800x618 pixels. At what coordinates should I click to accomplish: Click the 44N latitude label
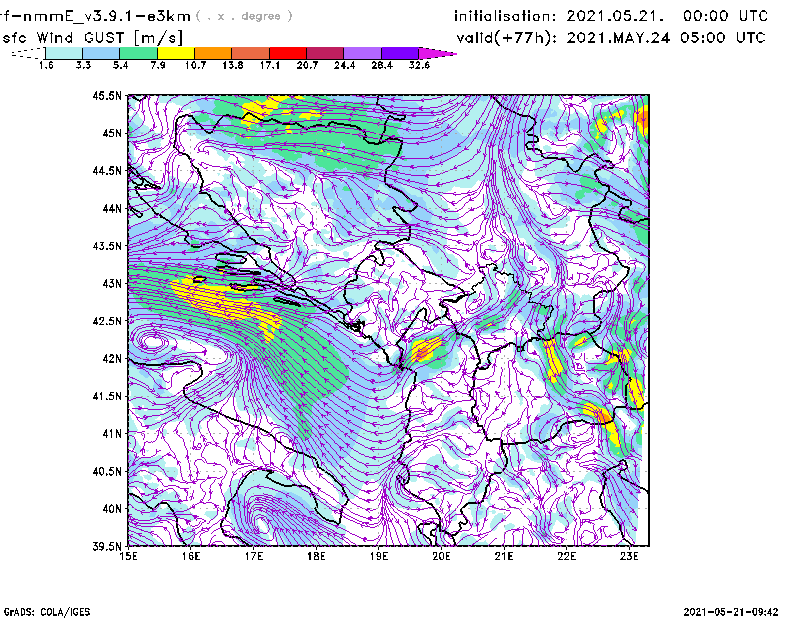(x=112, y=208)
